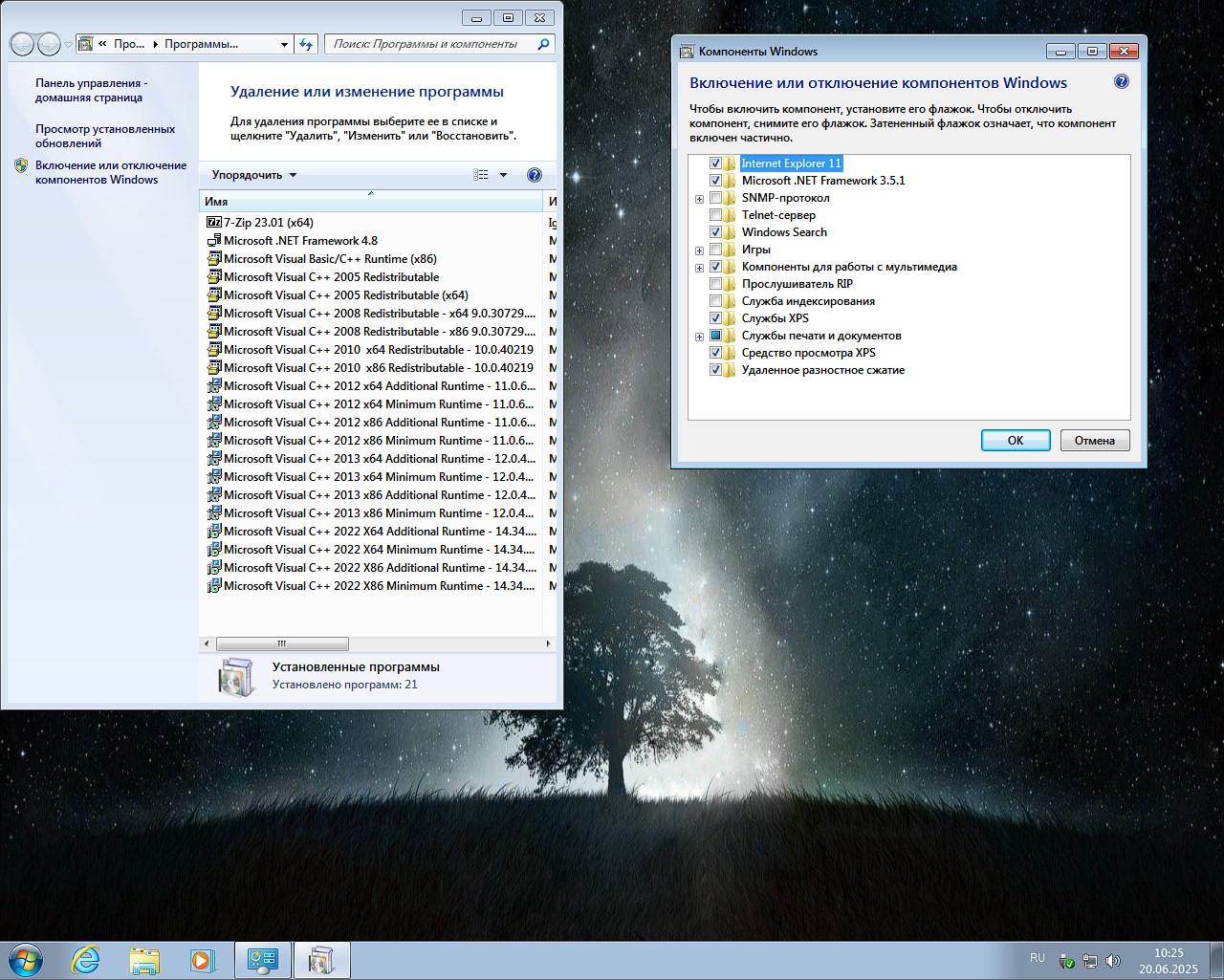
Task: Click the Visual C++ 2005 Redistributable (x64) icon
Action: pos(214,294)
